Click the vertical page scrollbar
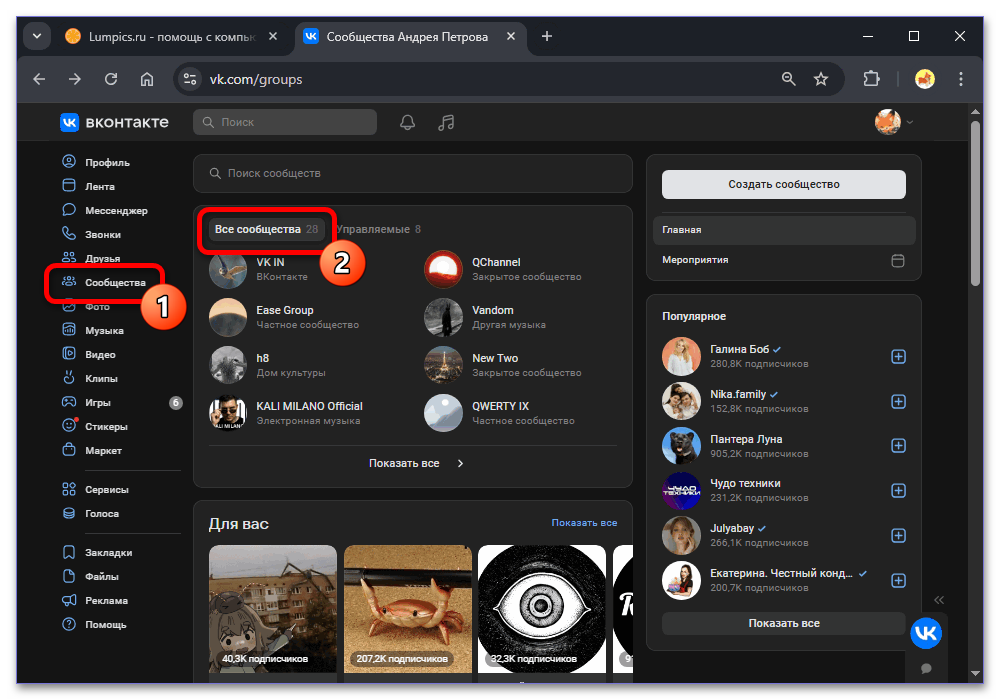This screenshot has height=700, width=1000. [x=975, y=203]
